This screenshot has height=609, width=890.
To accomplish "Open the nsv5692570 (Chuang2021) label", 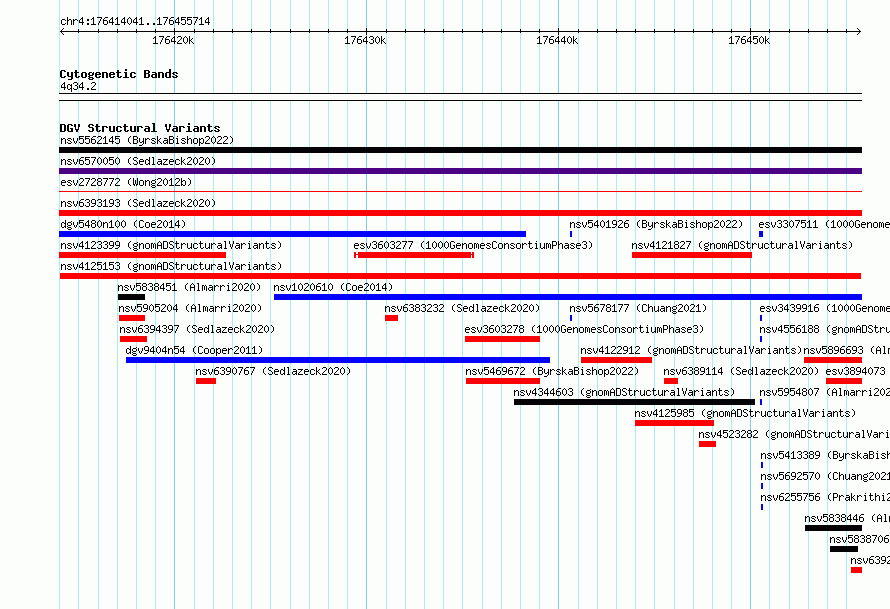I will [825, 476].
